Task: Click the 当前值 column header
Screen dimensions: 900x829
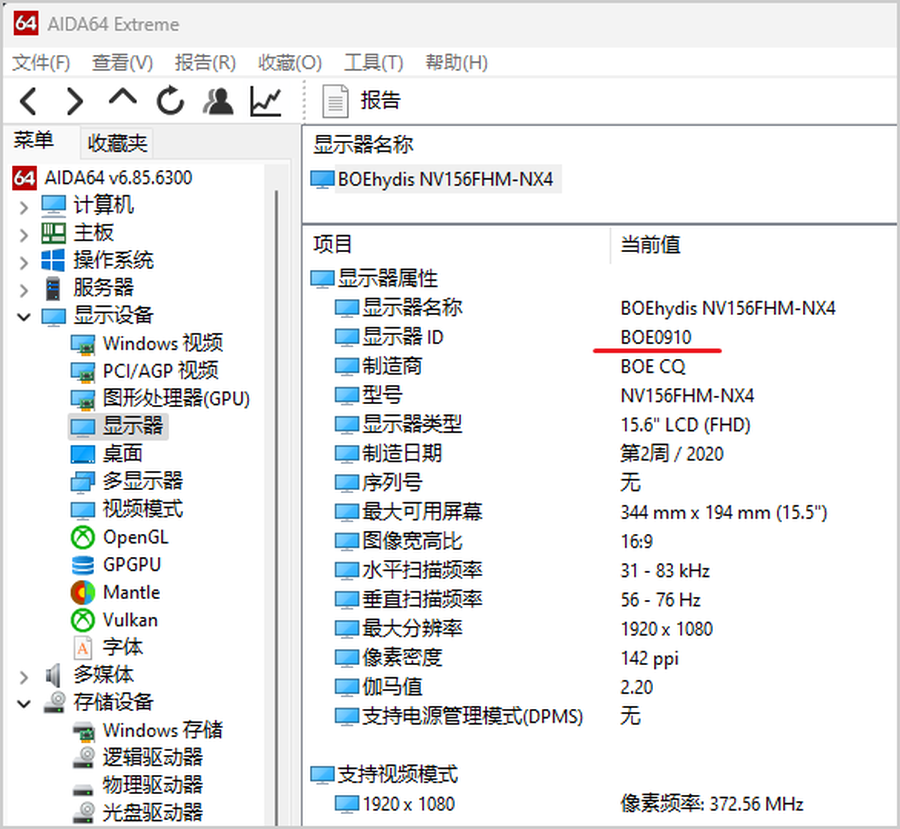Action: (x=650, y=245)
